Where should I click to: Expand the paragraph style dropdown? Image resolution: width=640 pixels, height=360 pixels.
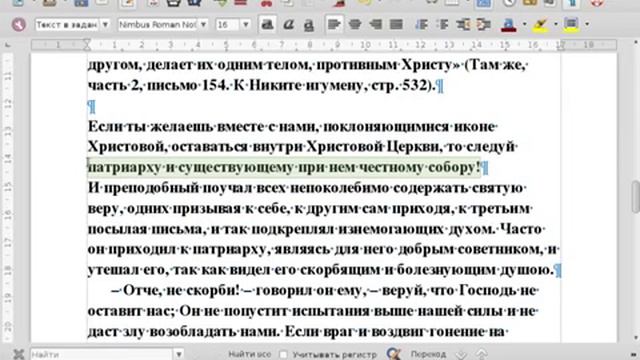click(105, 24)
